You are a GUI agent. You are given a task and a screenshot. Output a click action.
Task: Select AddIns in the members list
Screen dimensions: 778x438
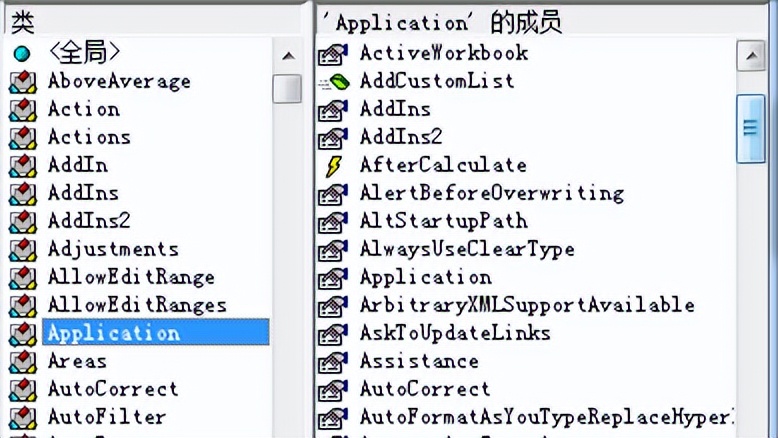click(x=395, y=109)
